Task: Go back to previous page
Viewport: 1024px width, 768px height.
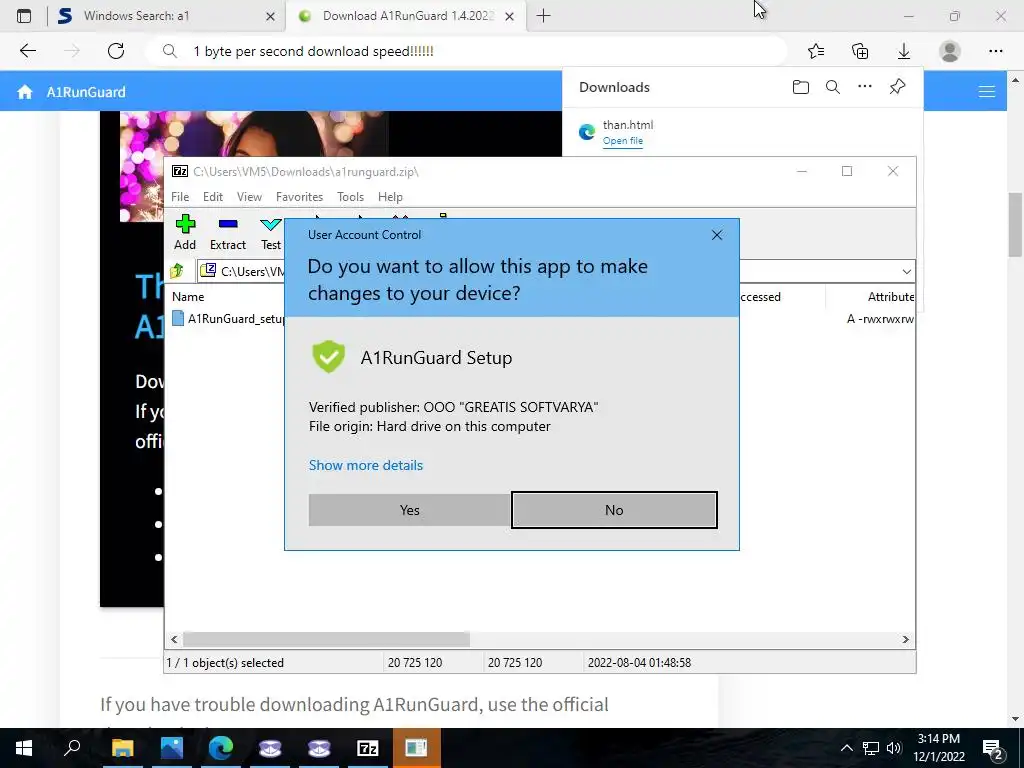Action: (27, 51)
